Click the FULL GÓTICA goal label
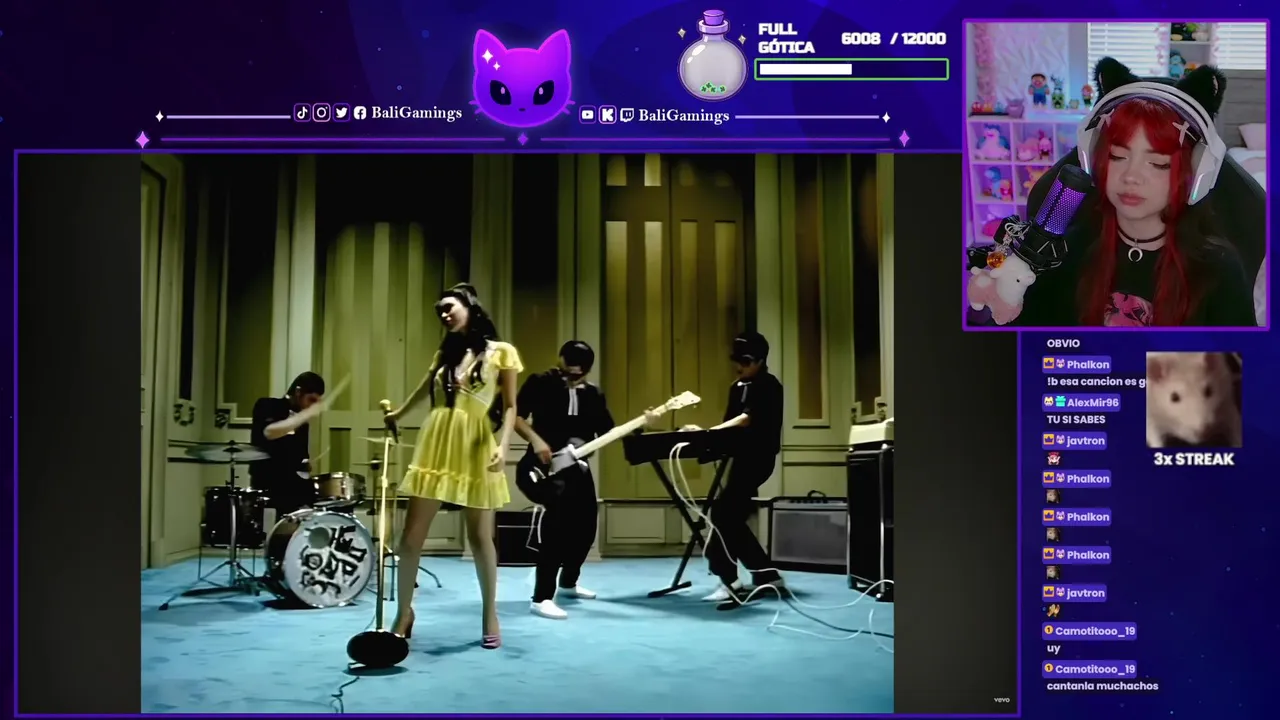The height and width of the screenshot is (720, 1280). pos(786,38)
